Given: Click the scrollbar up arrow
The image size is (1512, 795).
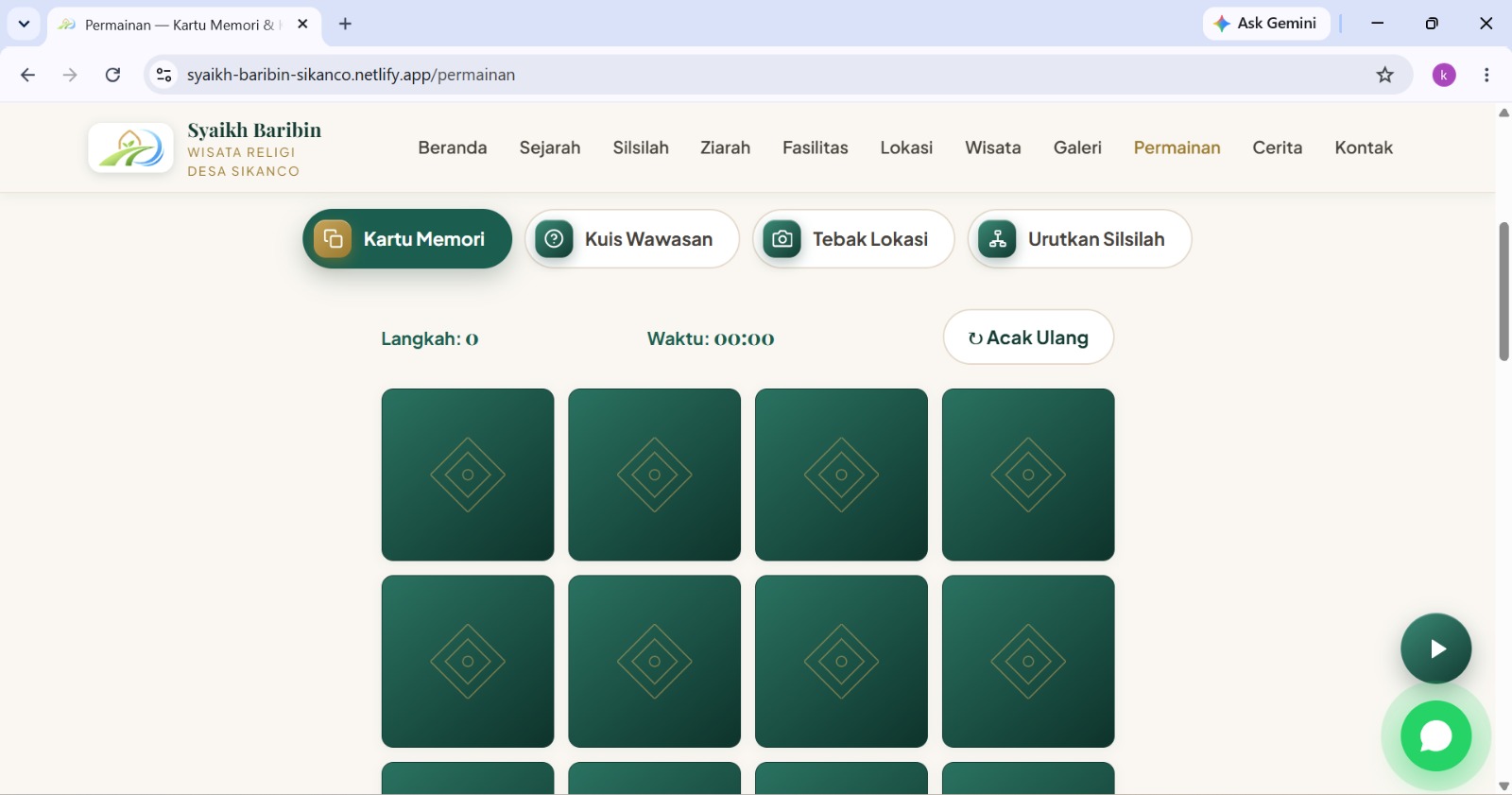Looking at the screenshot, I should (1503, 112).
